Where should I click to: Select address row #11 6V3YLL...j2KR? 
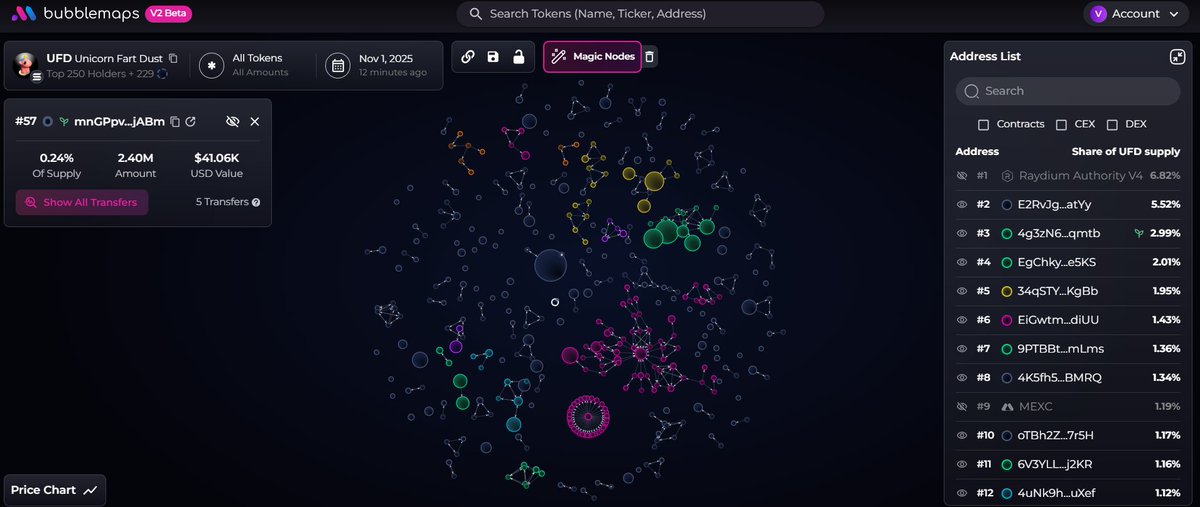1068,465
